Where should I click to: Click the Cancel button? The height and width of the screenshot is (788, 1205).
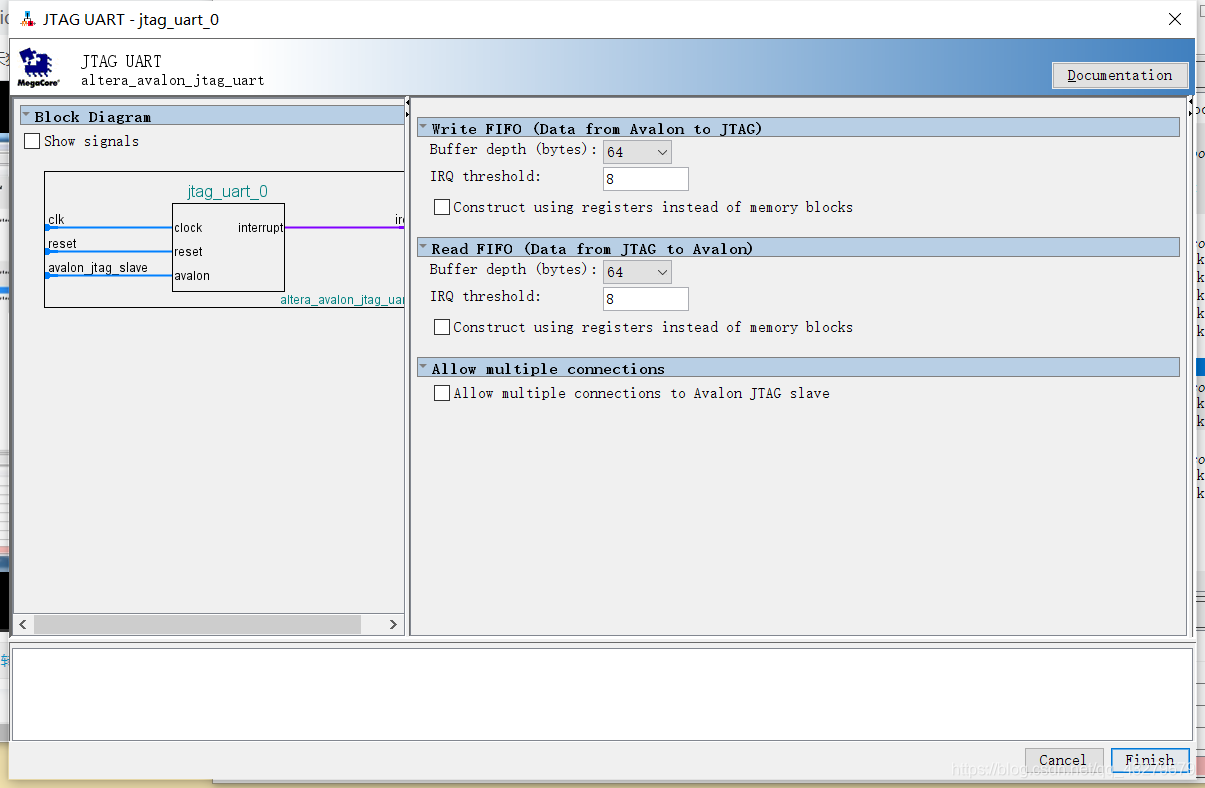coord(1063,760)
